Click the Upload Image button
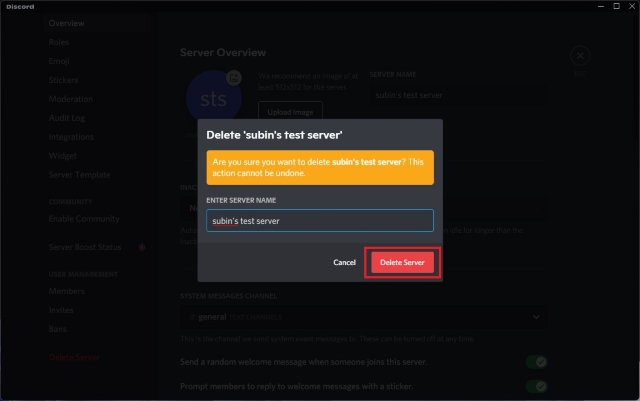The width and height of the screenshot is (640, 401). (290, 112)
